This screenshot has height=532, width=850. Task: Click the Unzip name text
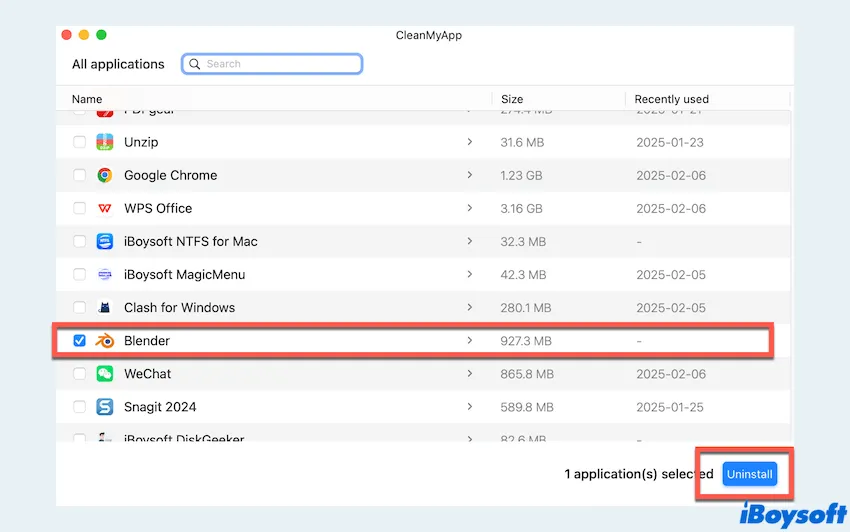(x=141, y=142)
